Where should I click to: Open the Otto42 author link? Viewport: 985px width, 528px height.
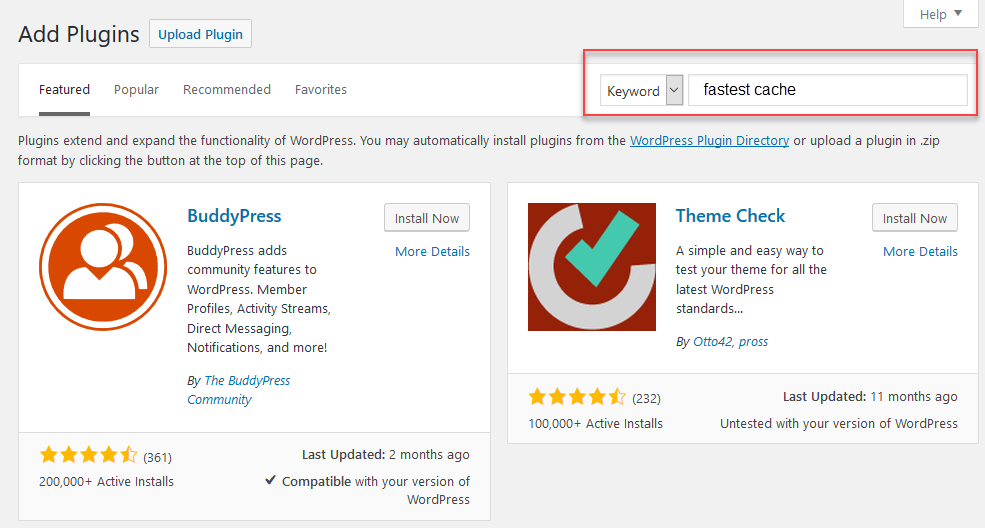tap(712, 342)
